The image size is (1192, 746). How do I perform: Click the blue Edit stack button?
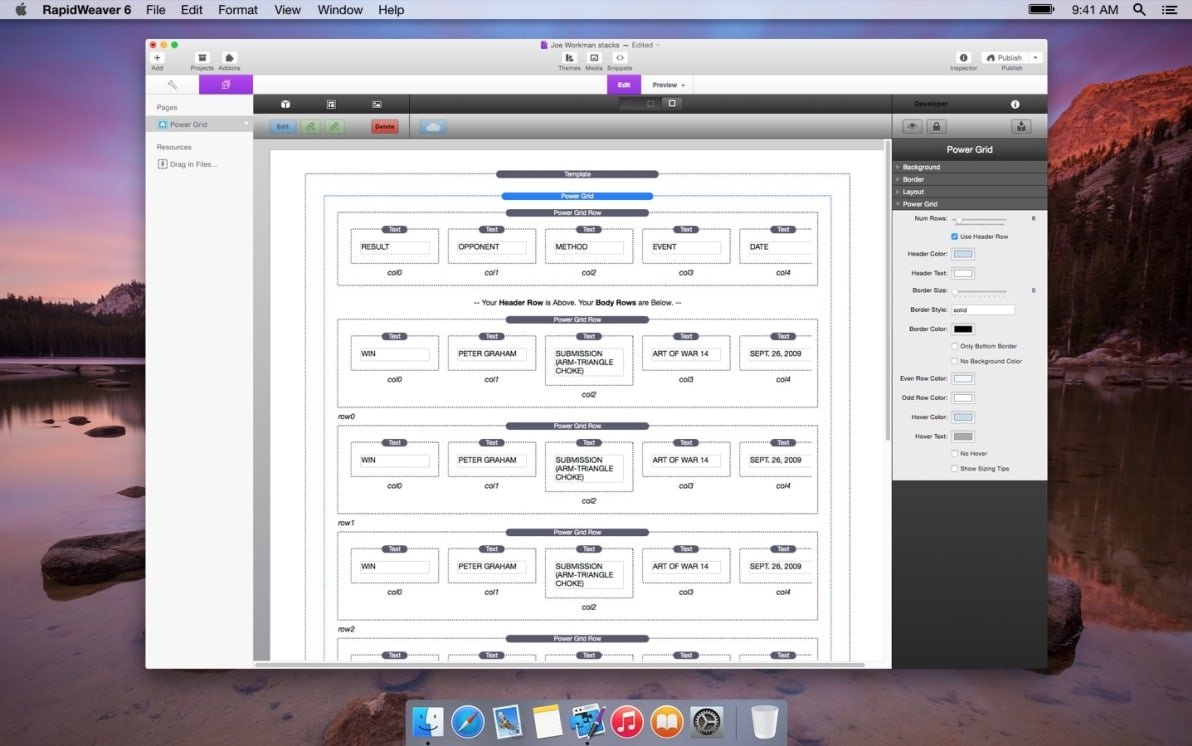(283, 127)
